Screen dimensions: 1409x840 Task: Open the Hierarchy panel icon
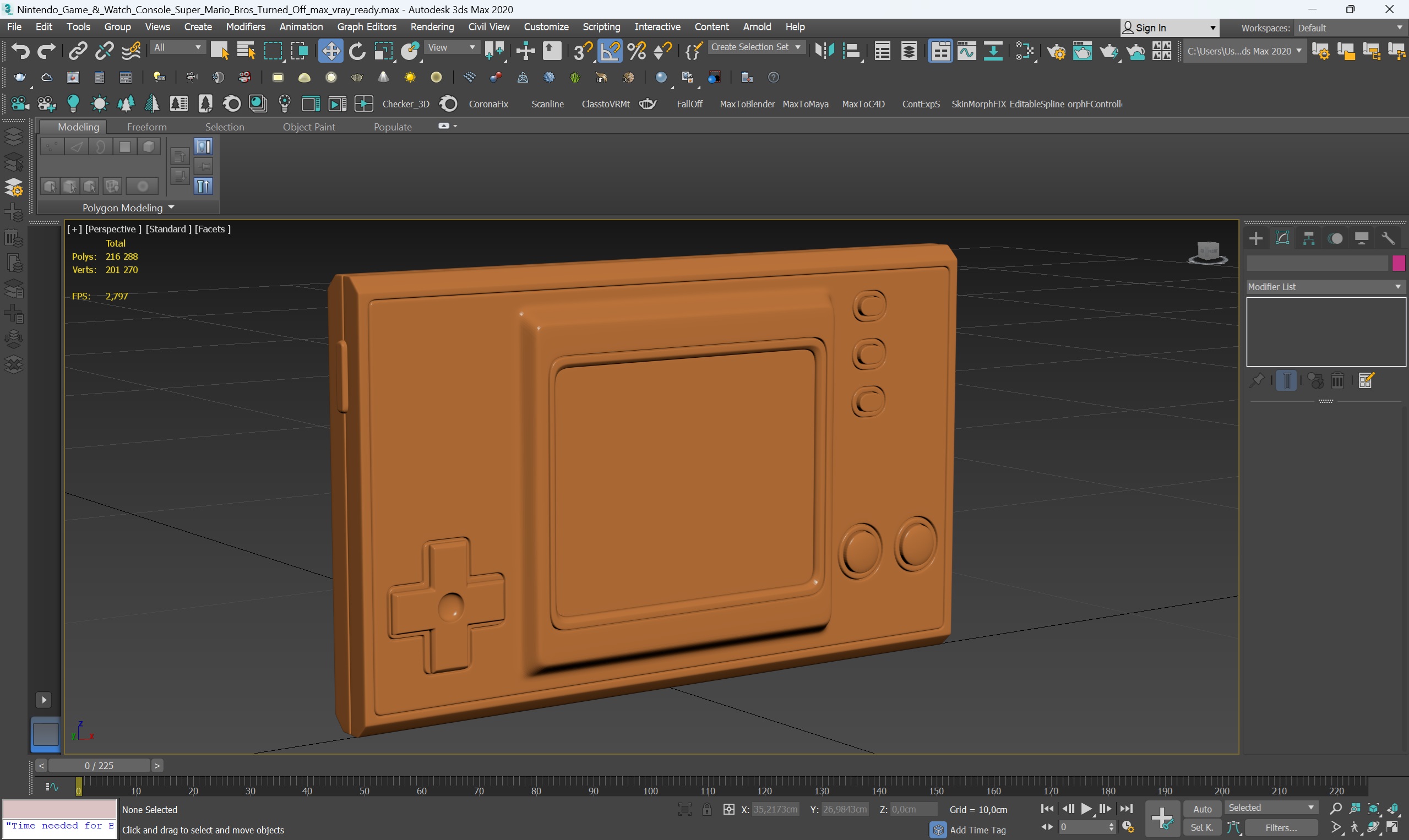[1309, 238]
